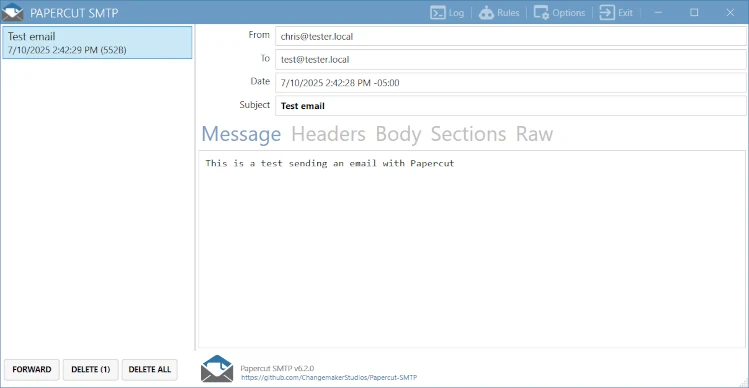Image resolution: width=749 pixels, height=388 pixels.
Task: Close the Papercut SMTP window
Action: pyautogui.click(x=730, y=13)
